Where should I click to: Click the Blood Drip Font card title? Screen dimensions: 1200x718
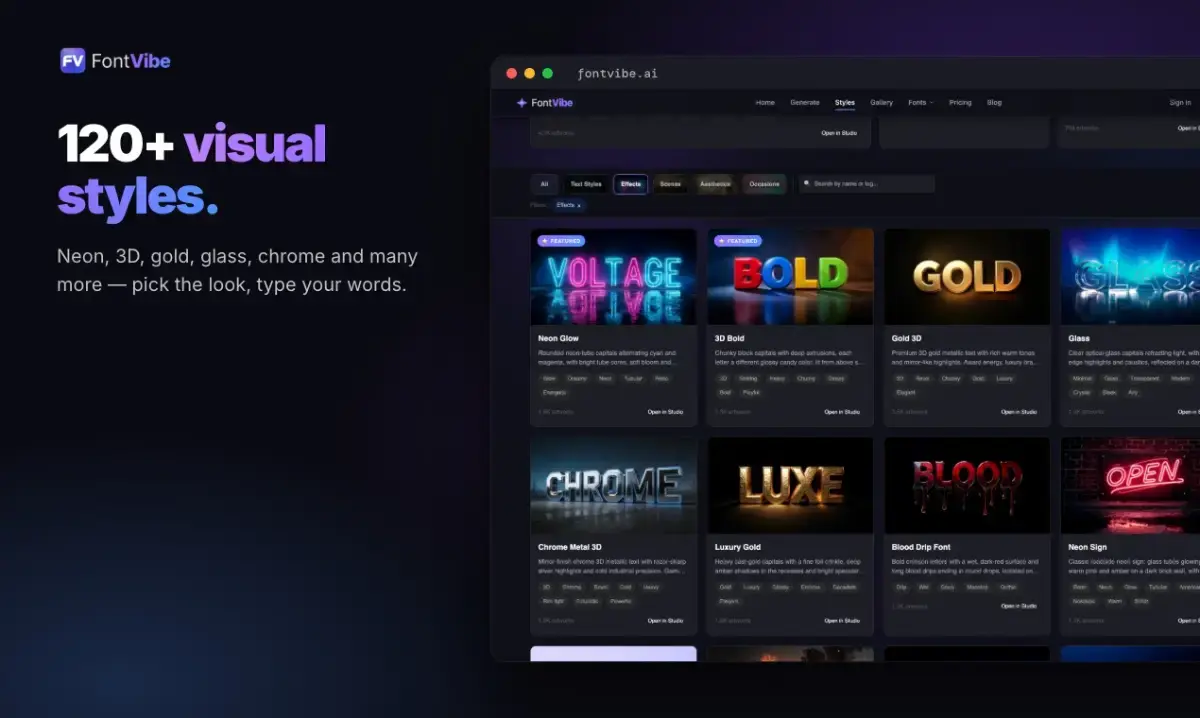(x=922, y=547)
